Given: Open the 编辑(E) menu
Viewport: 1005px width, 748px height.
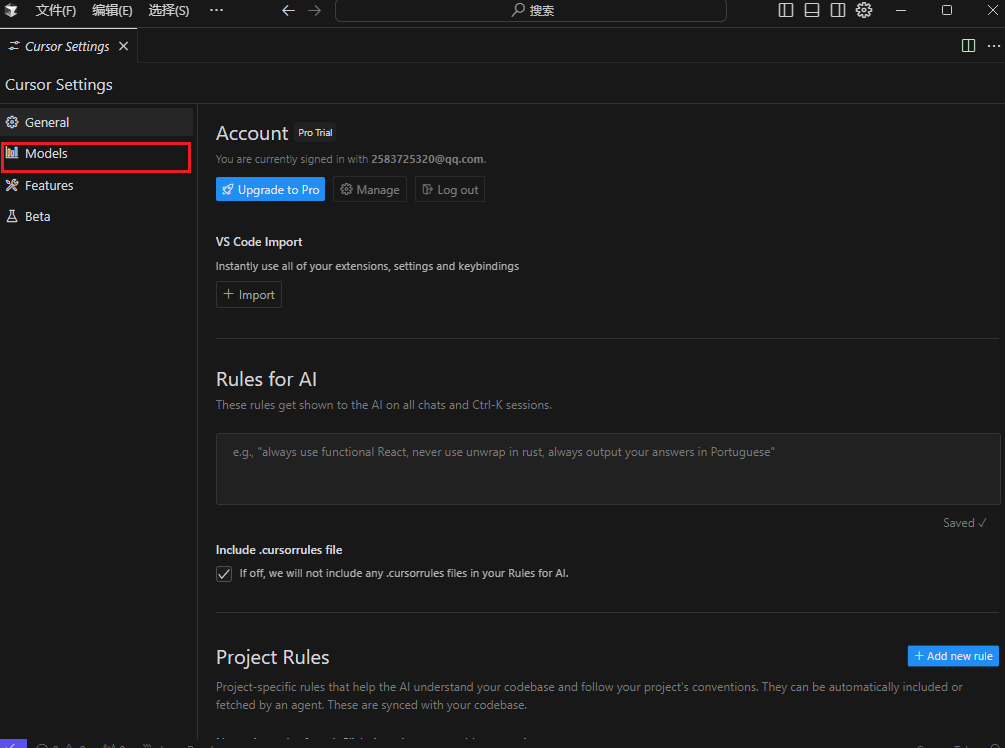Looking at the screenshot, I should [112, 10].
